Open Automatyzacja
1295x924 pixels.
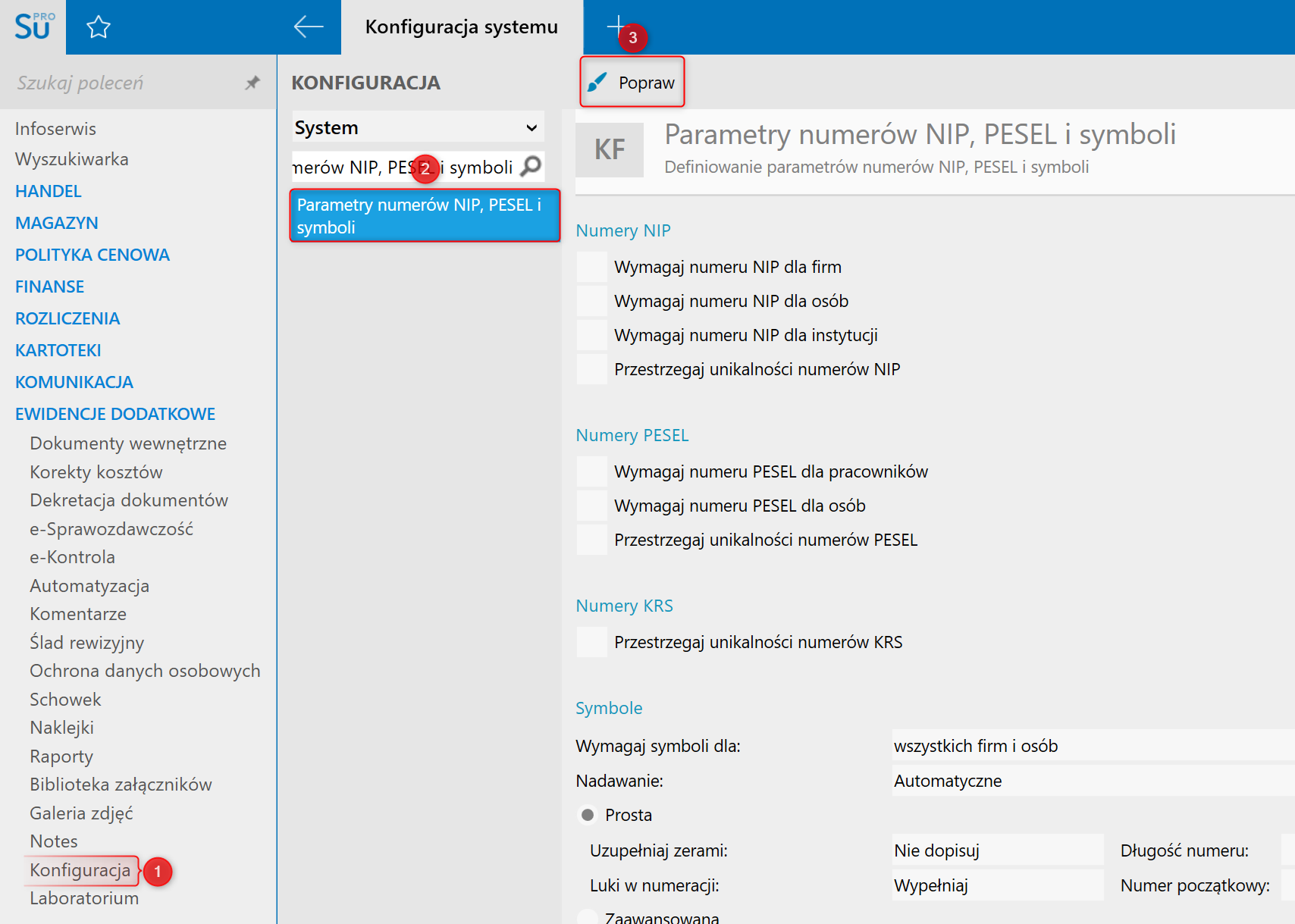point(89,586)
